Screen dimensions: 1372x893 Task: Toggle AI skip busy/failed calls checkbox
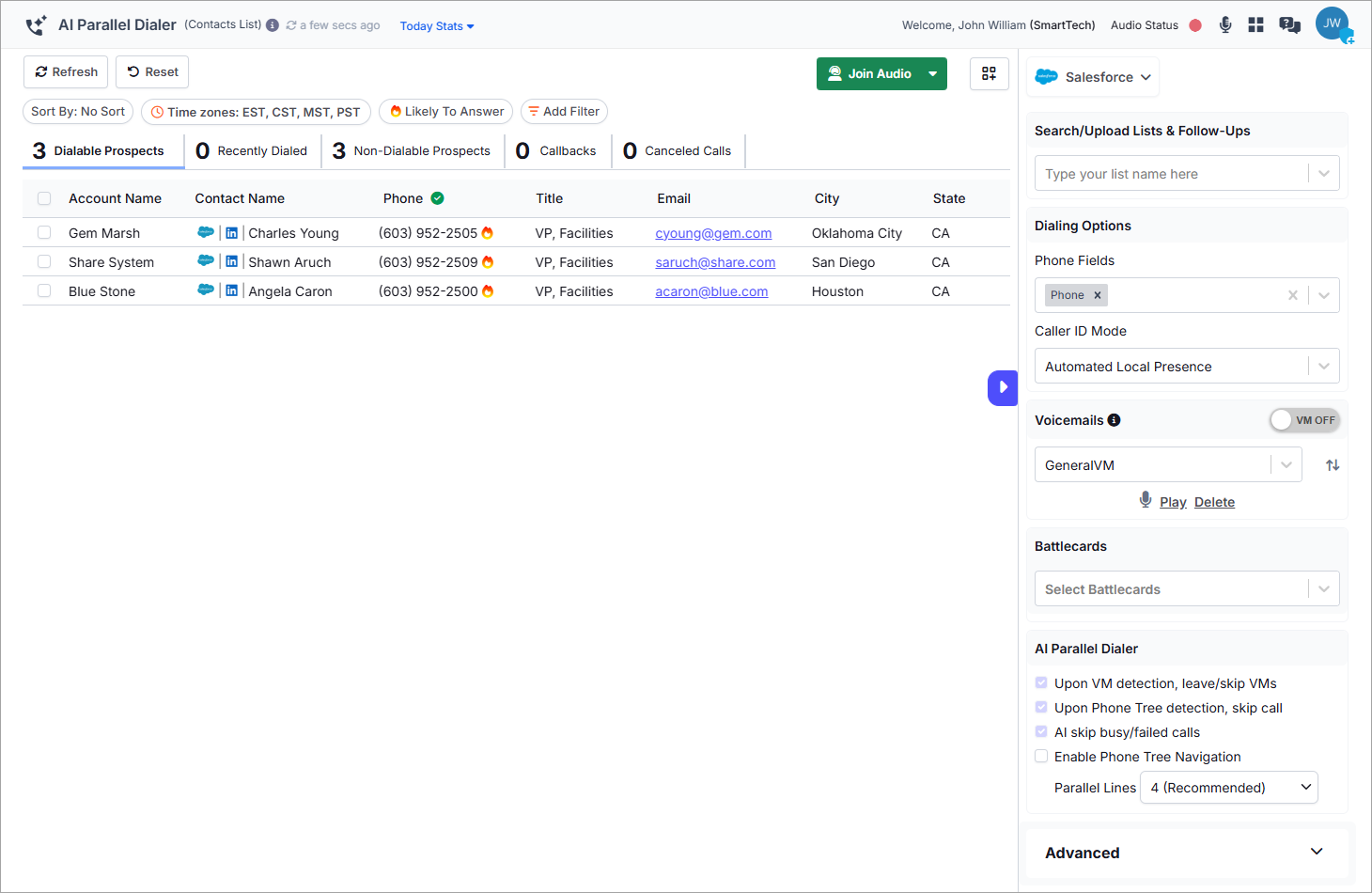coord(1041,731)
